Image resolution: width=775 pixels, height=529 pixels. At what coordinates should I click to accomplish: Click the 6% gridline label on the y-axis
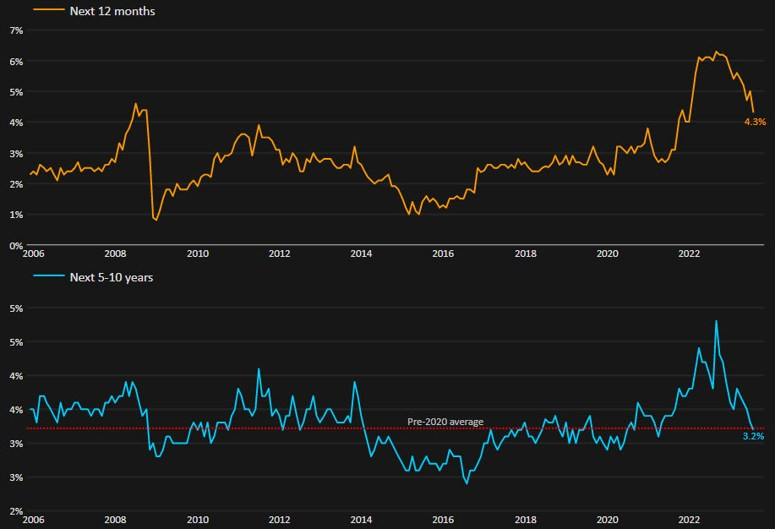point(15,61)
